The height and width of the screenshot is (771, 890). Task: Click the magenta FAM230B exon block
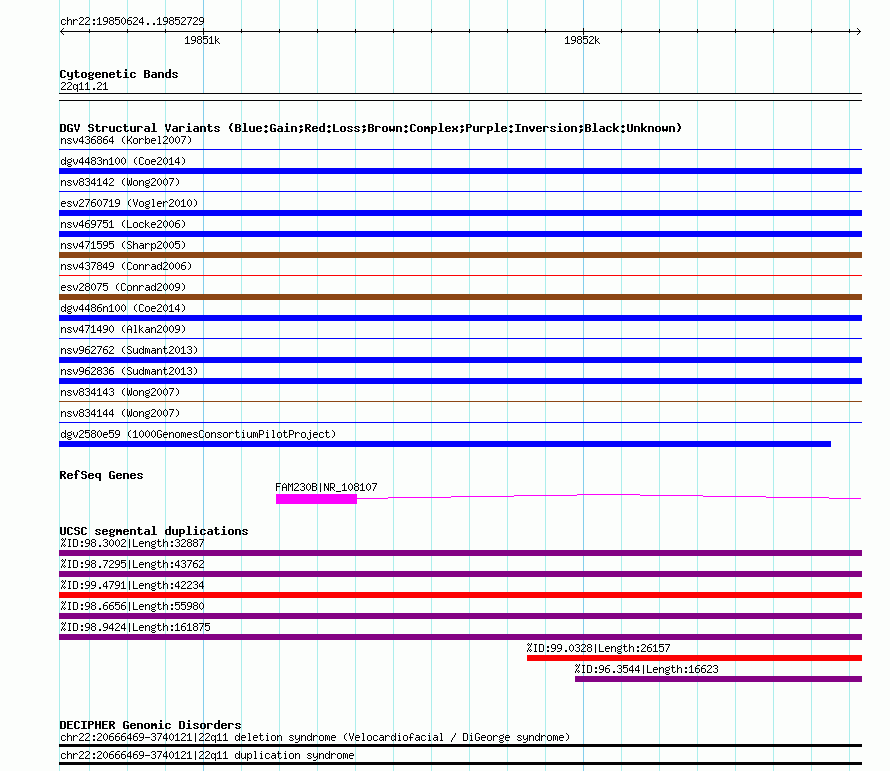pos(316,499)
